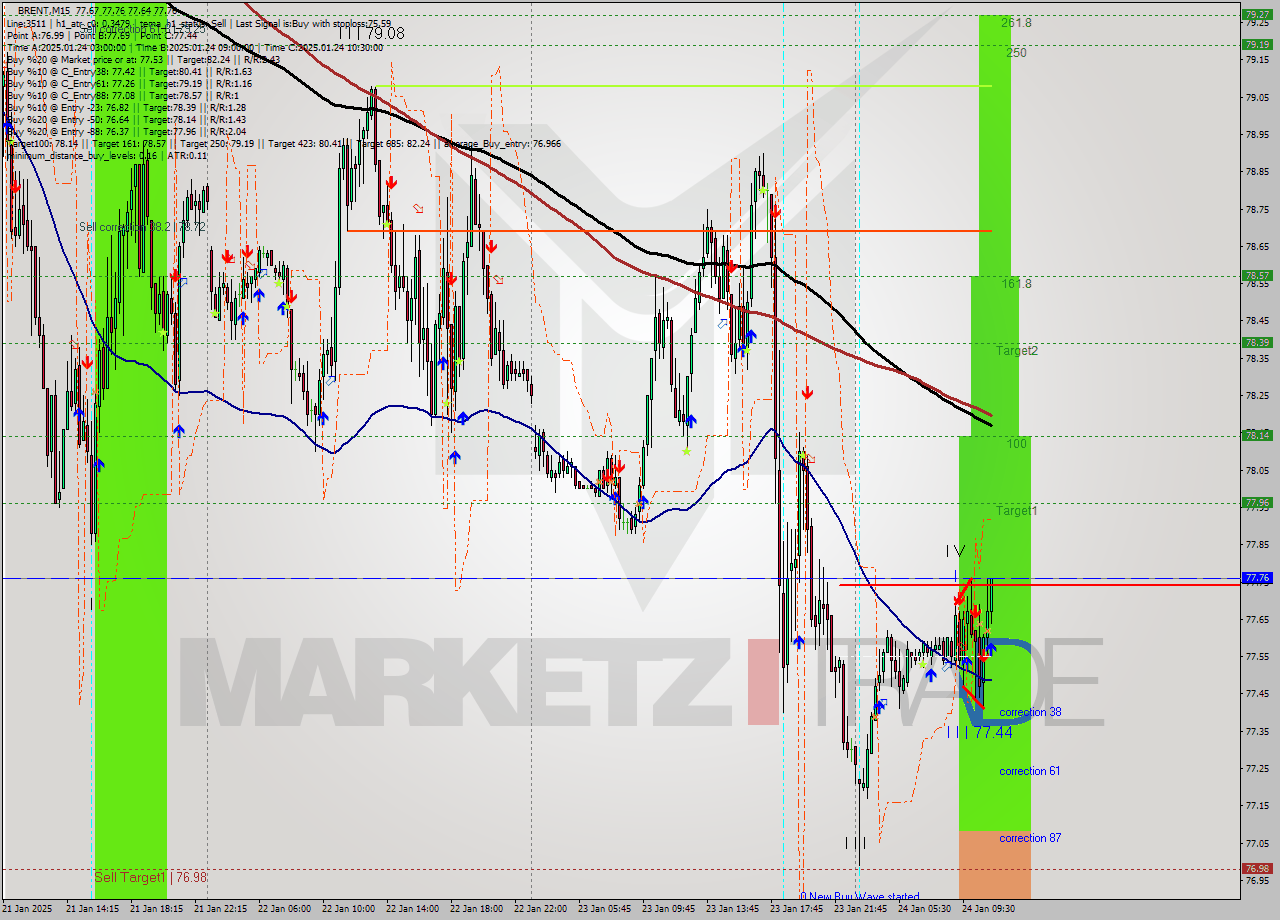Click the '21 Jan 14:15' time label
The height and width of the screenshot is (920, 1280).
click(x=93, y=909)
